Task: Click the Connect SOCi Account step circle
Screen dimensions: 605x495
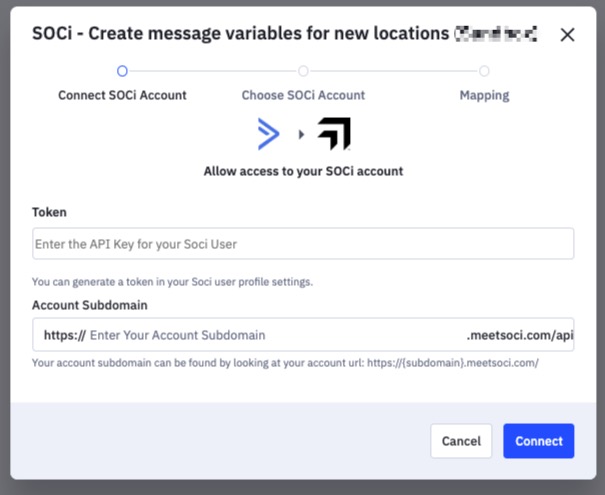Action: 122,71
